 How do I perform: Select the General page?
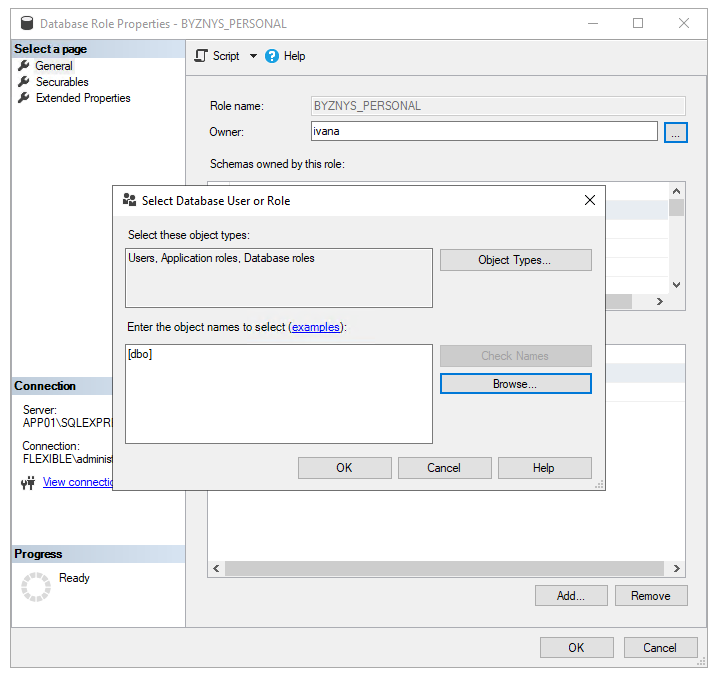click(x=54, y=66)
